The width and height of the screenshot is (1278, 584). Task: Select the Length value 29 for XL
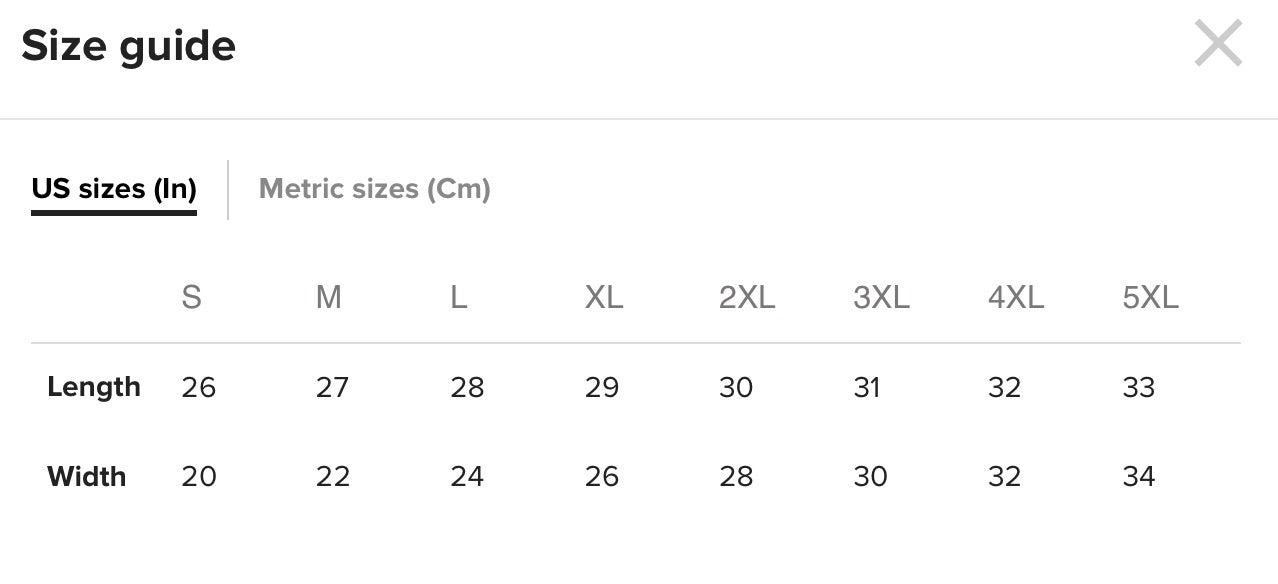point(602,387)
